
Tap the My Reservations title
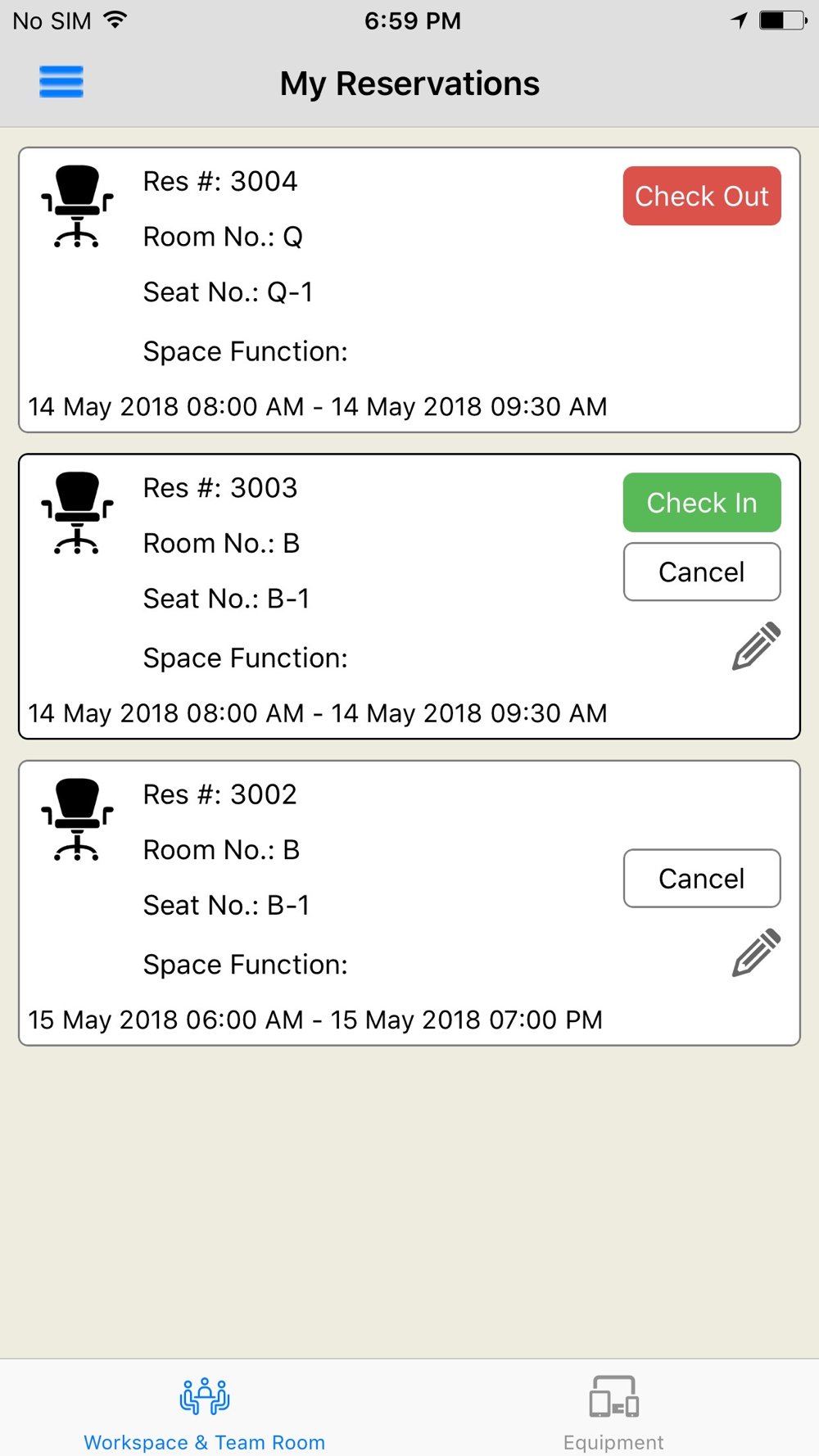pyautogui.click(x=409, y=84)
